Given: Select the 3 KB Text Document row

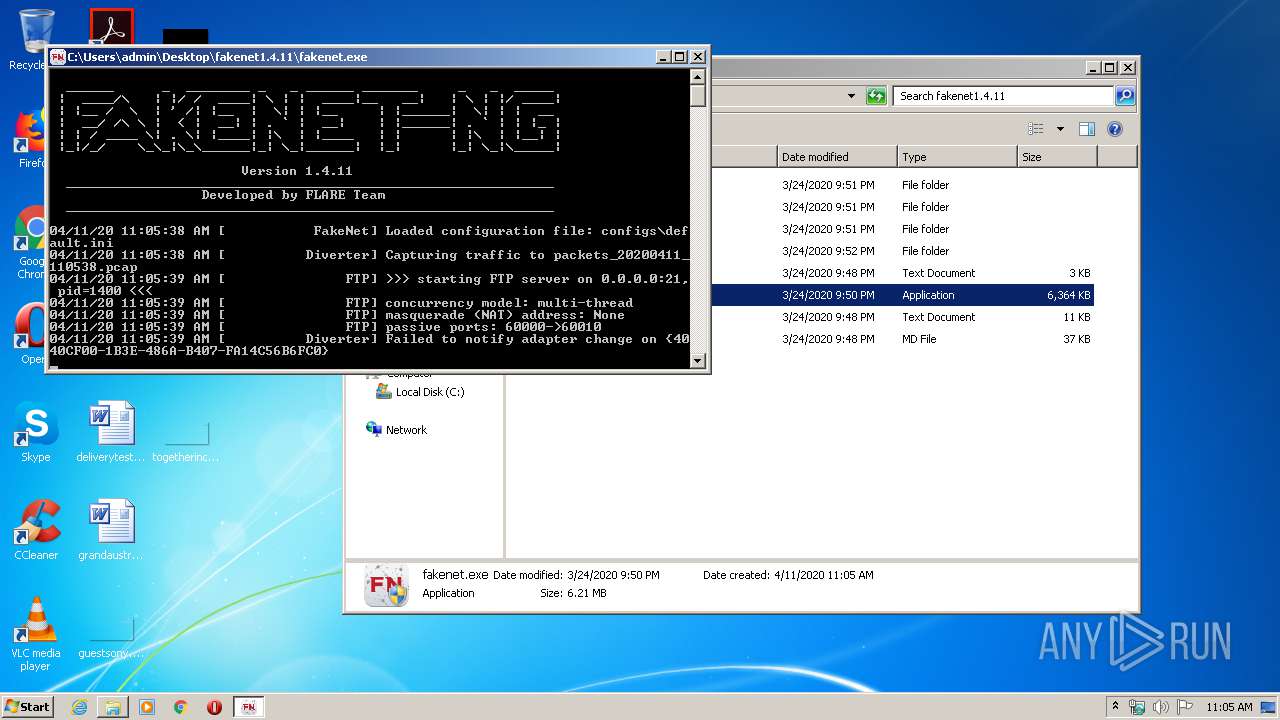Looking at the screenshot, I should coord(902,273).
